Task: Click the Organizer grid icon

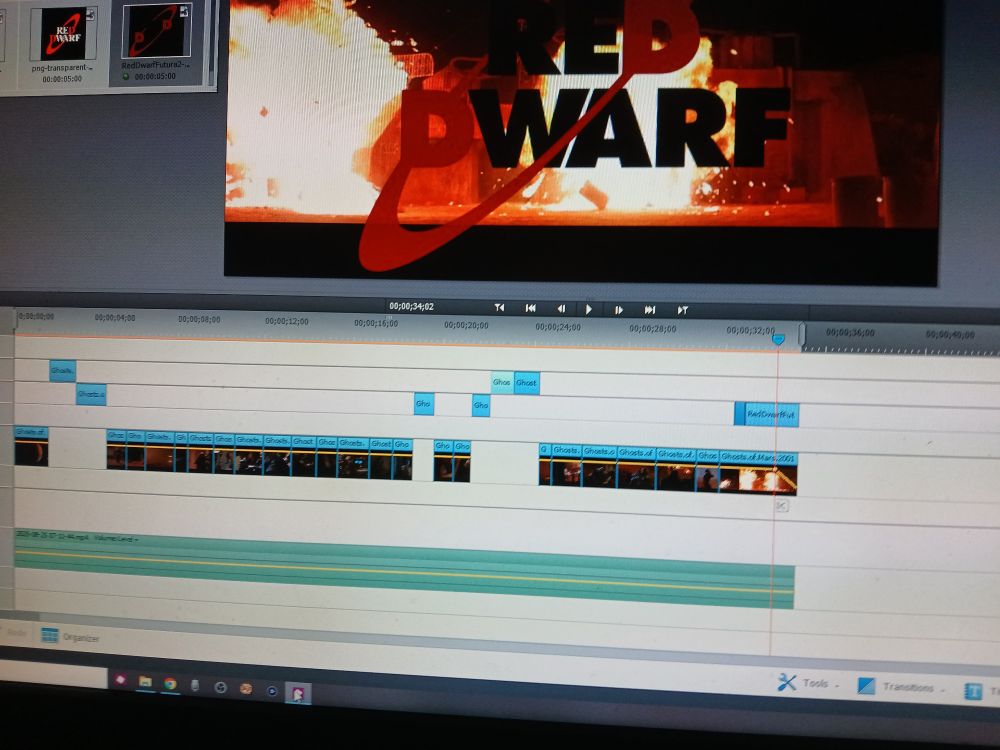Action: pos(49,635)
